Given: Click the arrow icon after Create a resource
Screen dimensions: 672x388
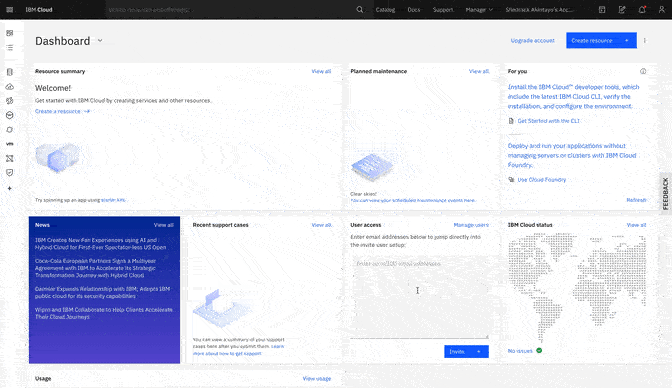Looking at the screenshot, I should point(87,111).
